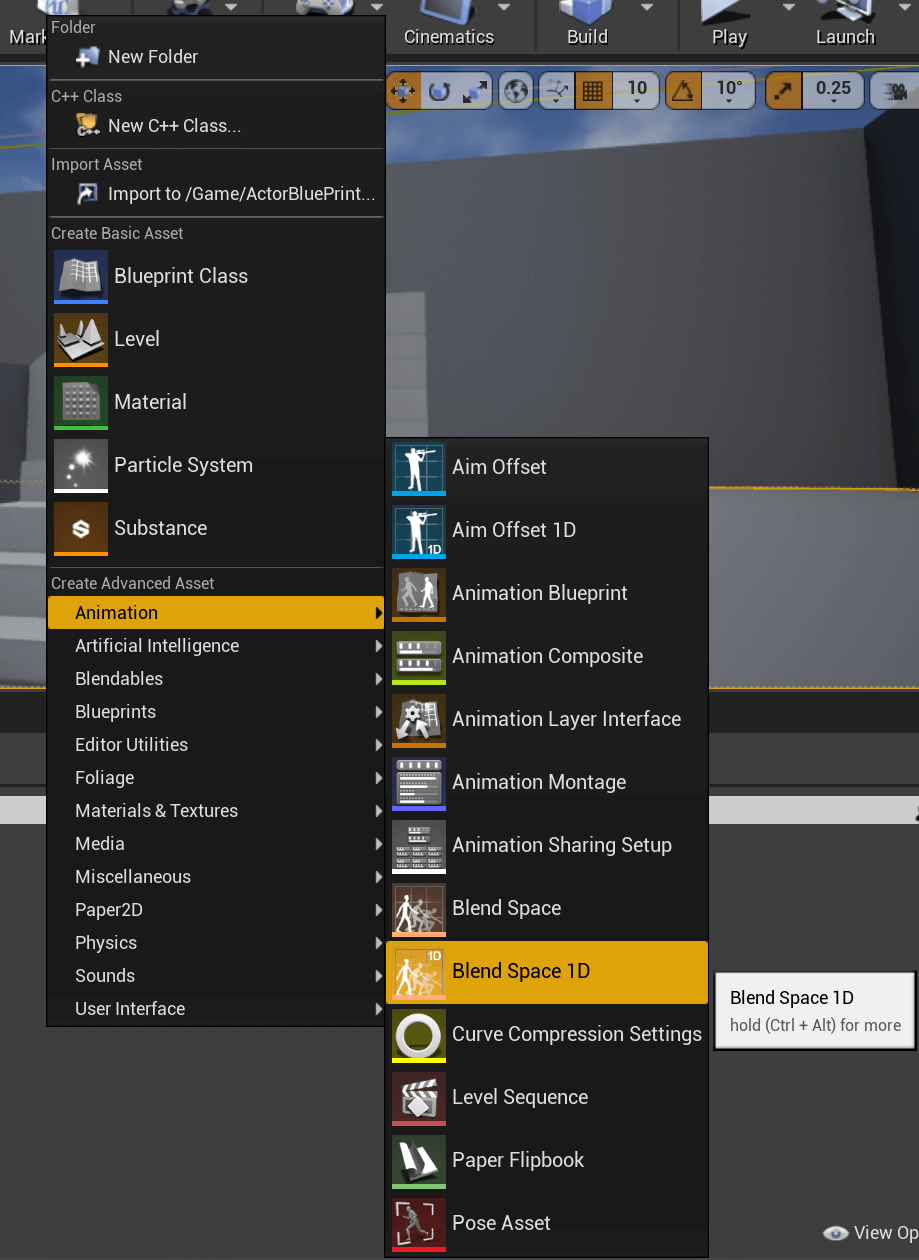Open scale snap 0.25 dropdown
Viewport: 919px width, 1260px height.
[x=833, y=91]
